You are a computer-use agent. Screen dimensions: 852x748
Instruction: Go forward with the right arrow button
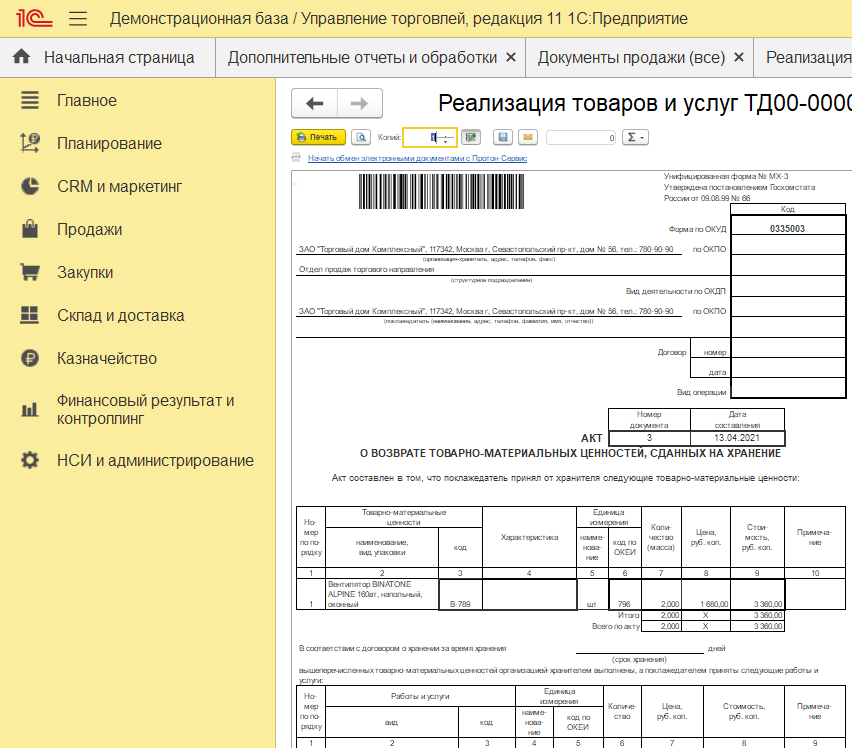tap(360, 103)
